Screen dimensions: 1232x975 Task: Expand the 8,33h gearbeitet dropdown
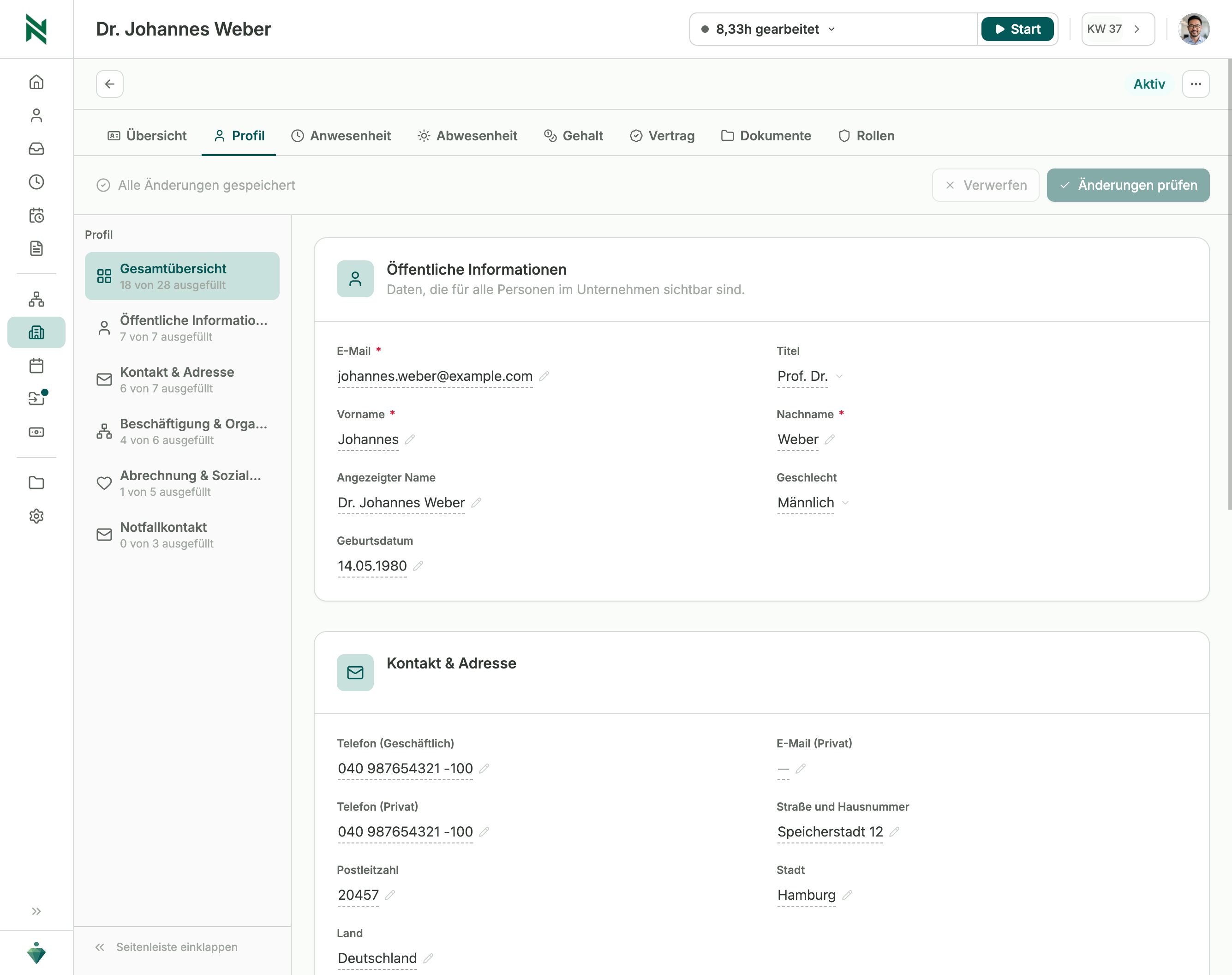point(769,29)
